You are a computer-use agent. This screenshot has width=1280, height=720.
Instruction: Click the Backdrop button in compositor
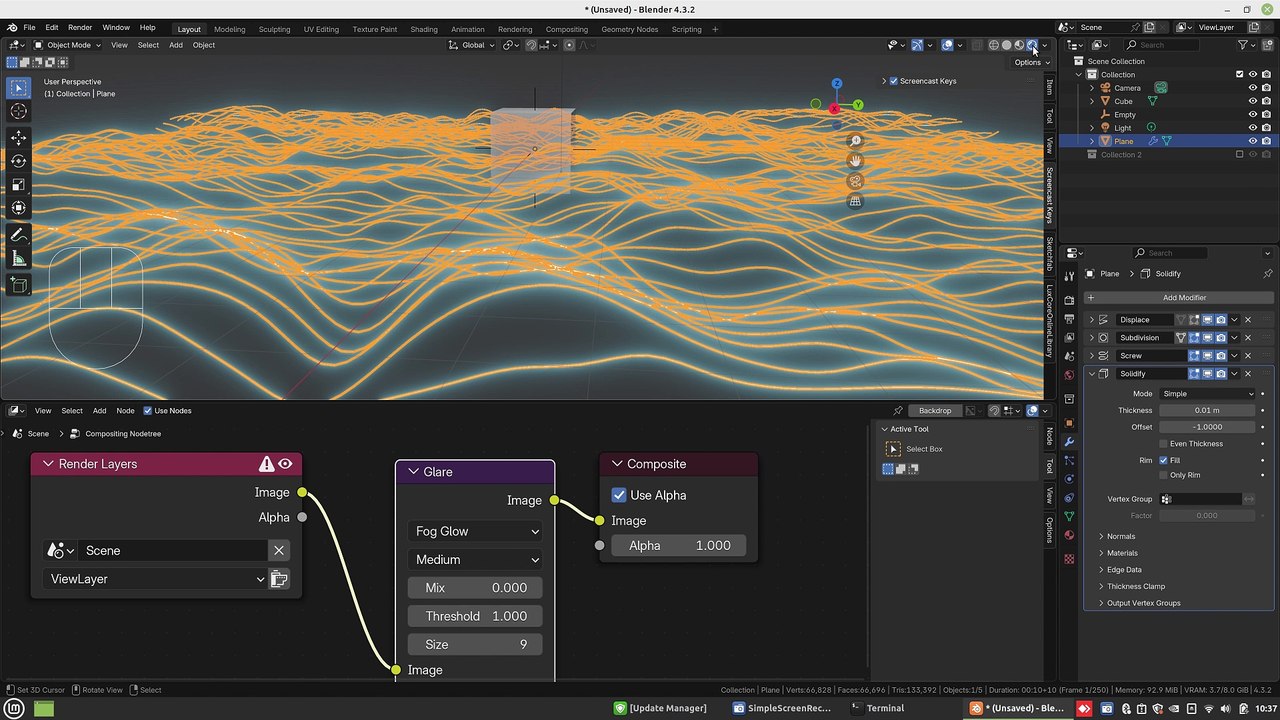point(935,410)
